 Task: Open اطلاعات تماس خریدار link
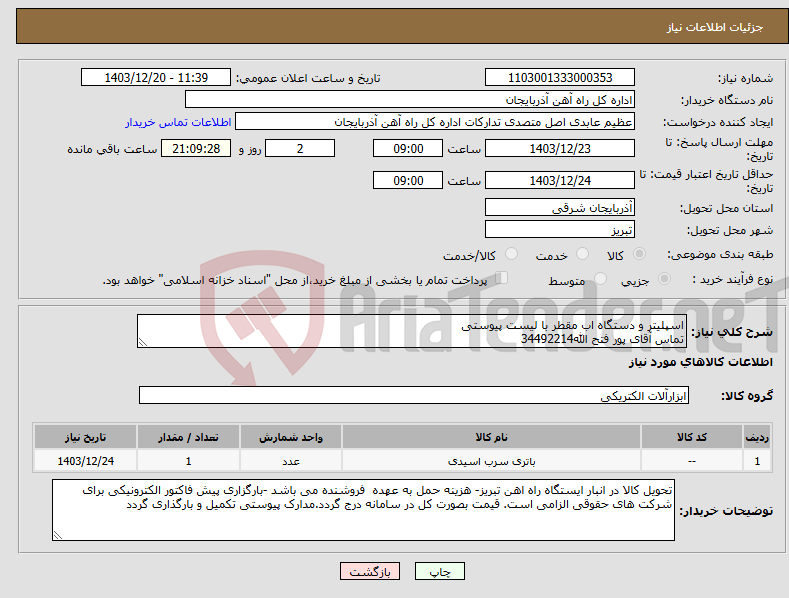click(178, 122)
